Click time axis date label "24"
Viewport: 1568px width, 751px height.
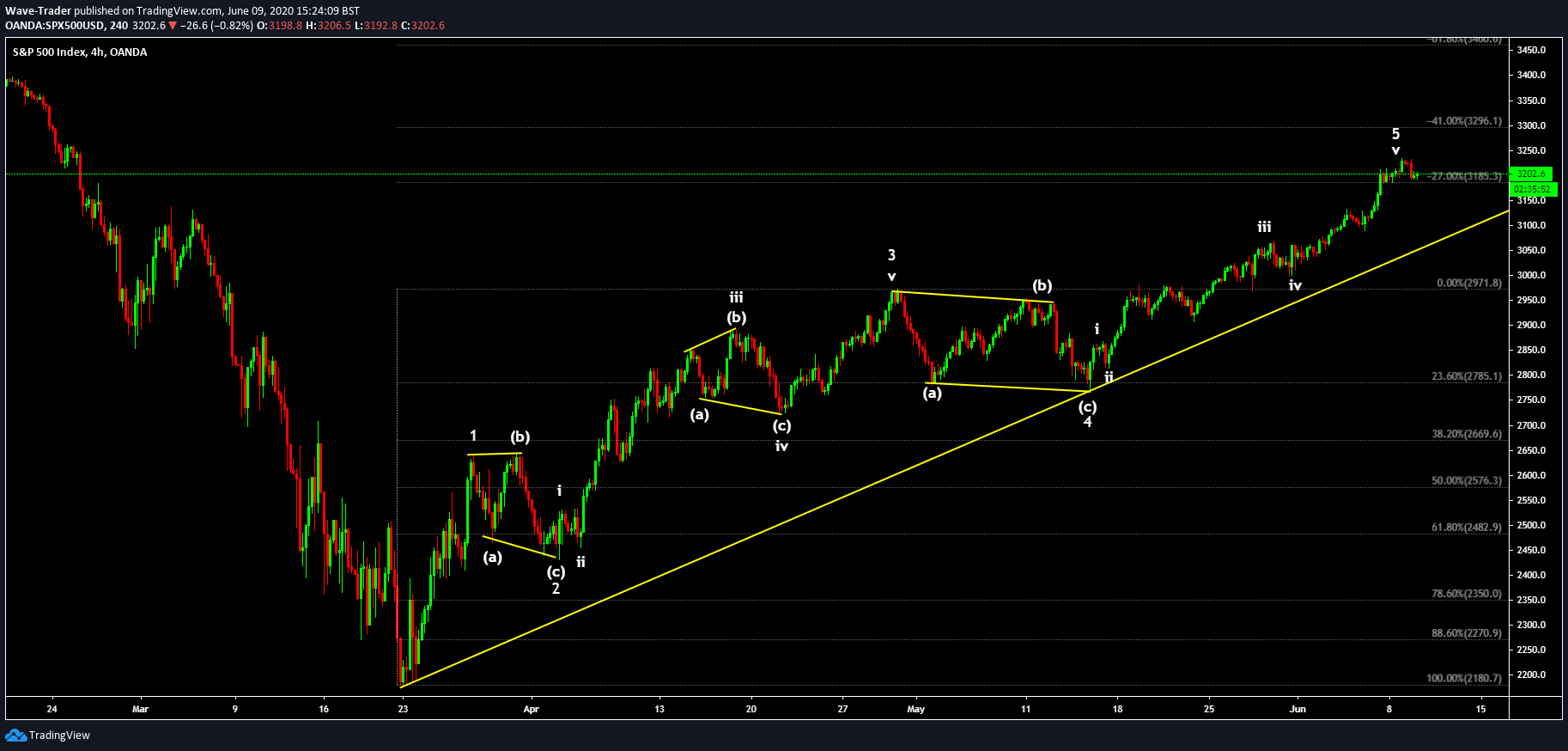click(x=52, y=709)
